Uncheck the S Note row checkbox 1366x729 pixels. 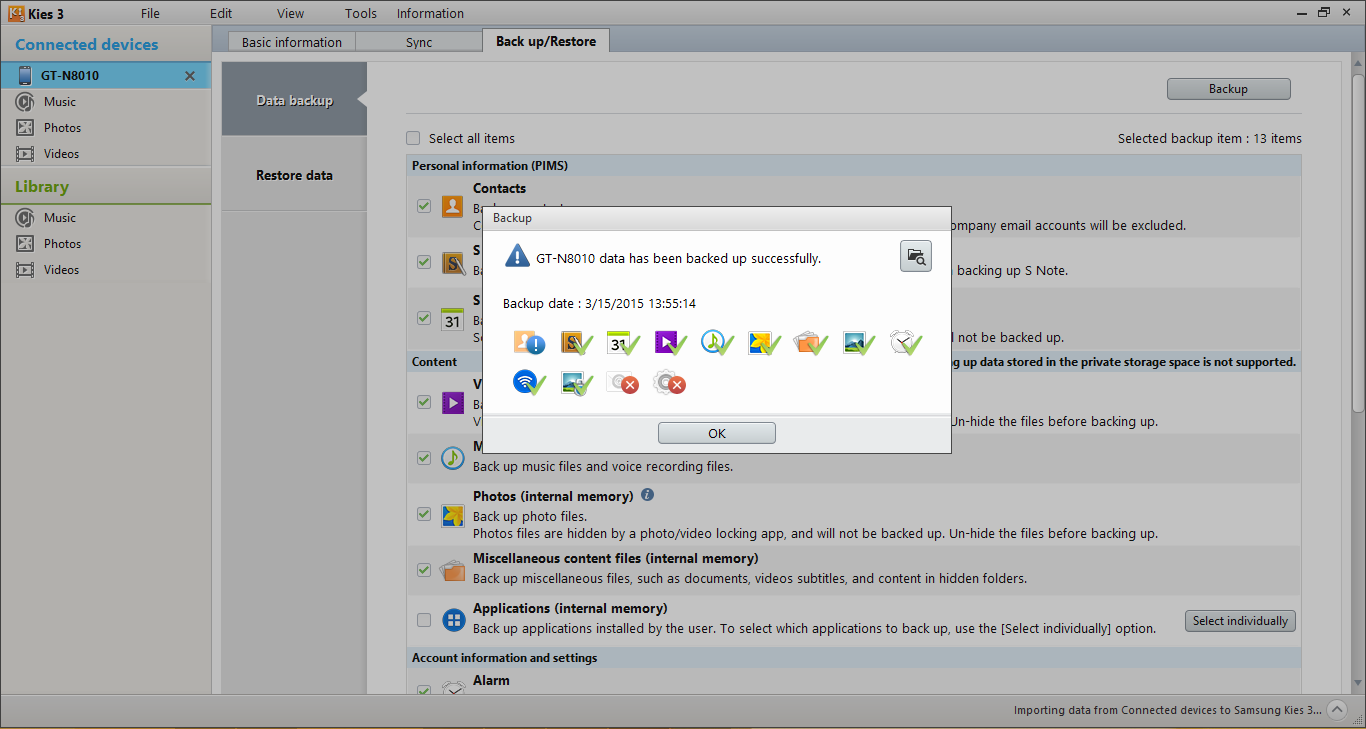pyautogui.click(x=424, y=262)
